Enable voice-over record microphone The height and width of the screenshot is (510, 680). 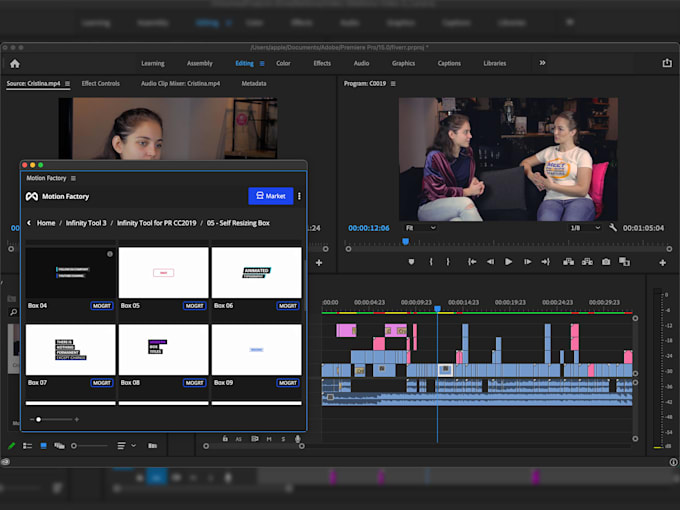(298, 439)
